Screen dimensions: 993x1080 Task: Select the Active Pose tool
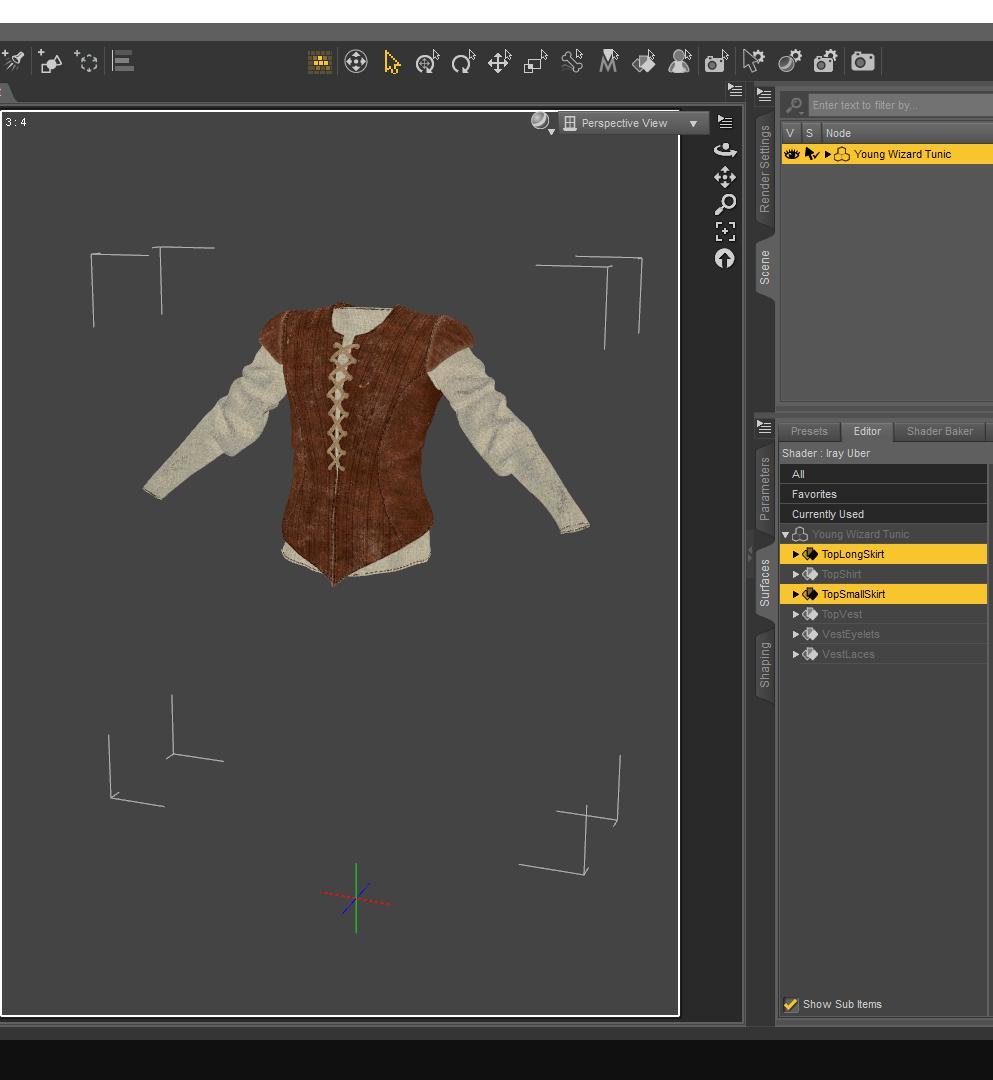355,63
